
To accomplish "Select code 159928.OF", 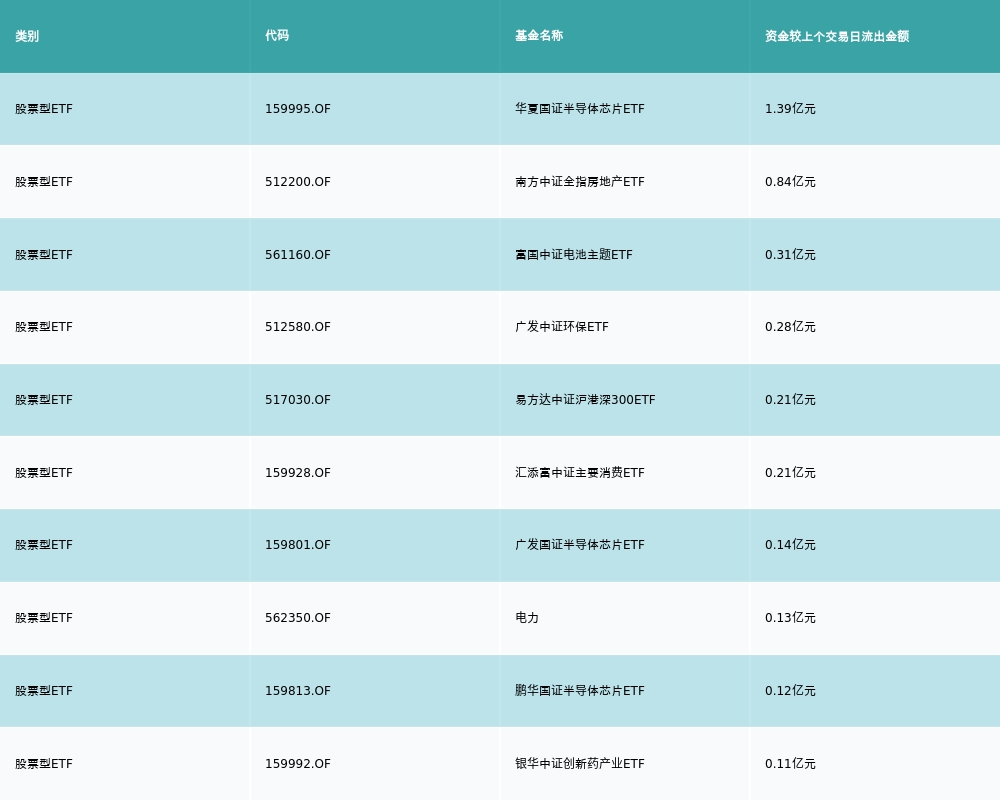I will pos(298,473).
